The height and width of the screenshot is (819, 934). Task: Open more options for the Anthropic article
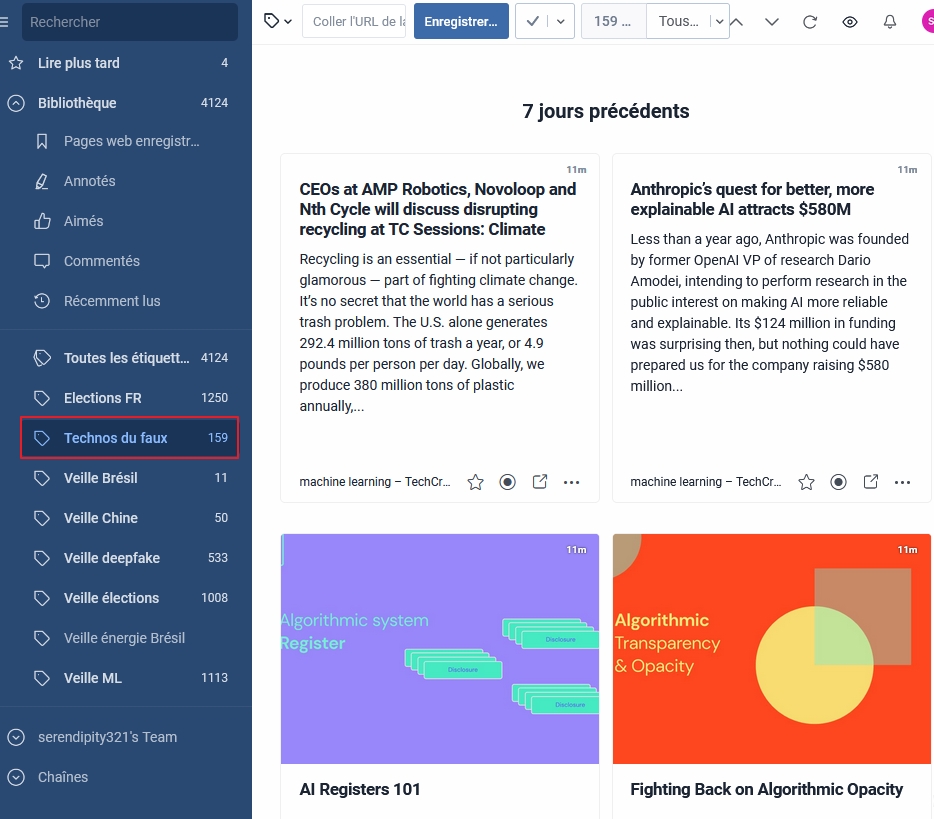point(902,482)
